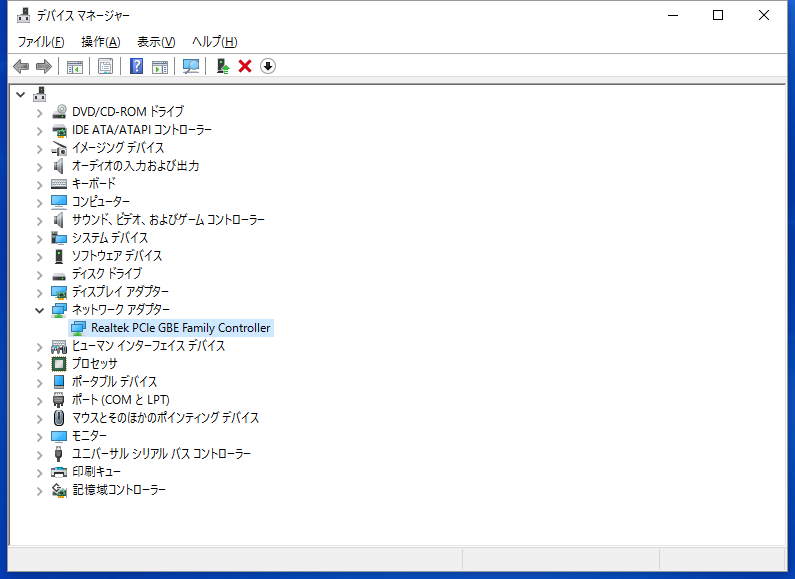Click the ユニバーサル シリアル バス USB icon
This screenshot has height=579, width=795.
59,454
